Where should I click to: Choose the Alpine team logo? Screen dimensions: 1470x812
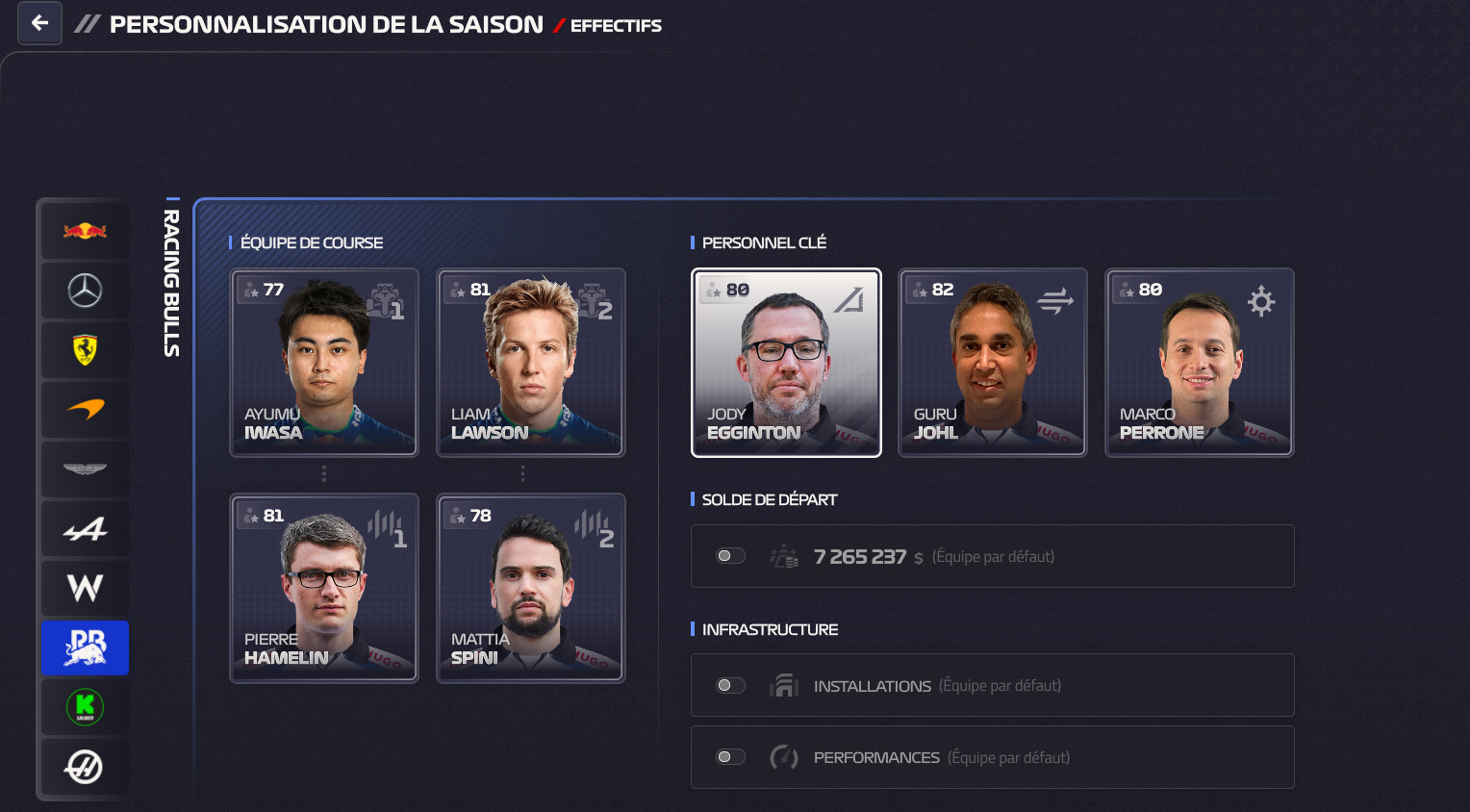click(x=85, y=529)
